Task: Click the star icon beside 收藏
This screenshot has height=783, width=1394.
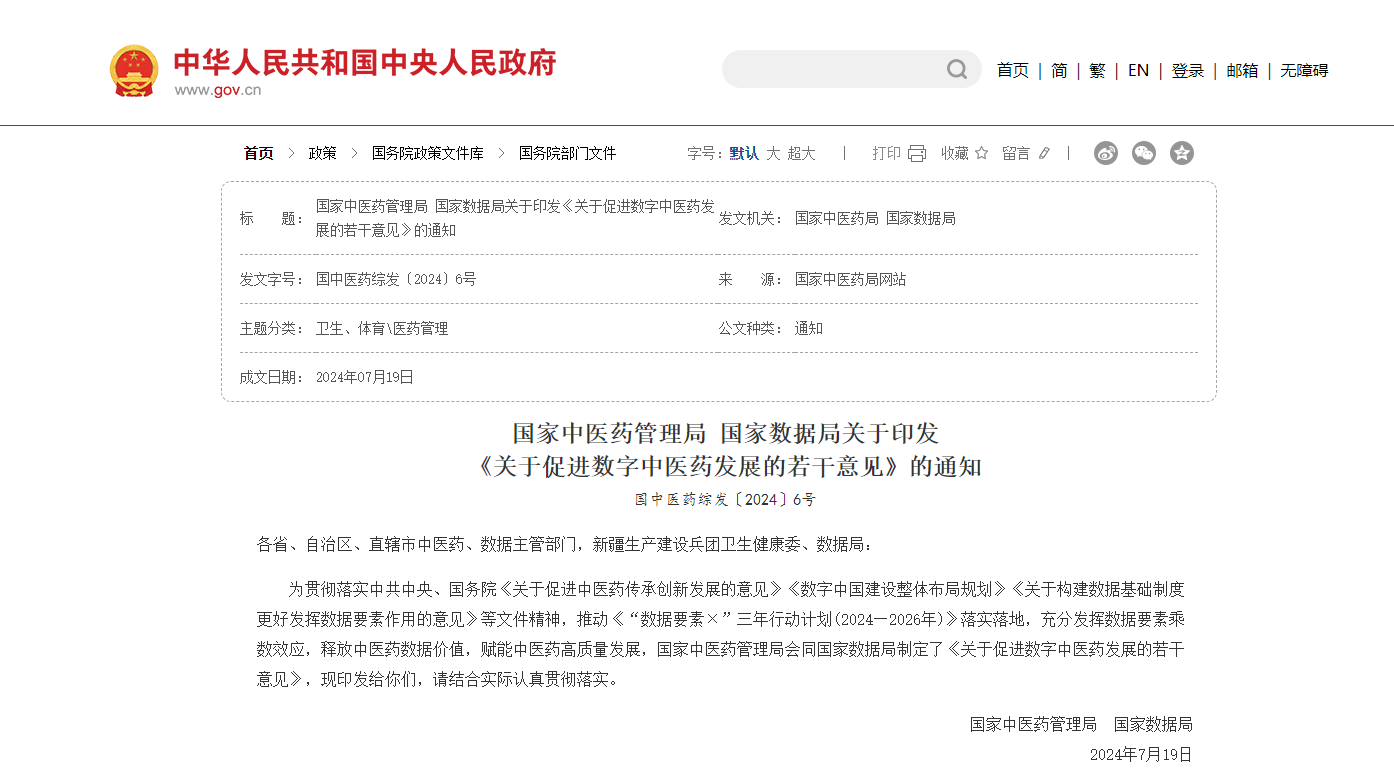Action: point(981,153)
